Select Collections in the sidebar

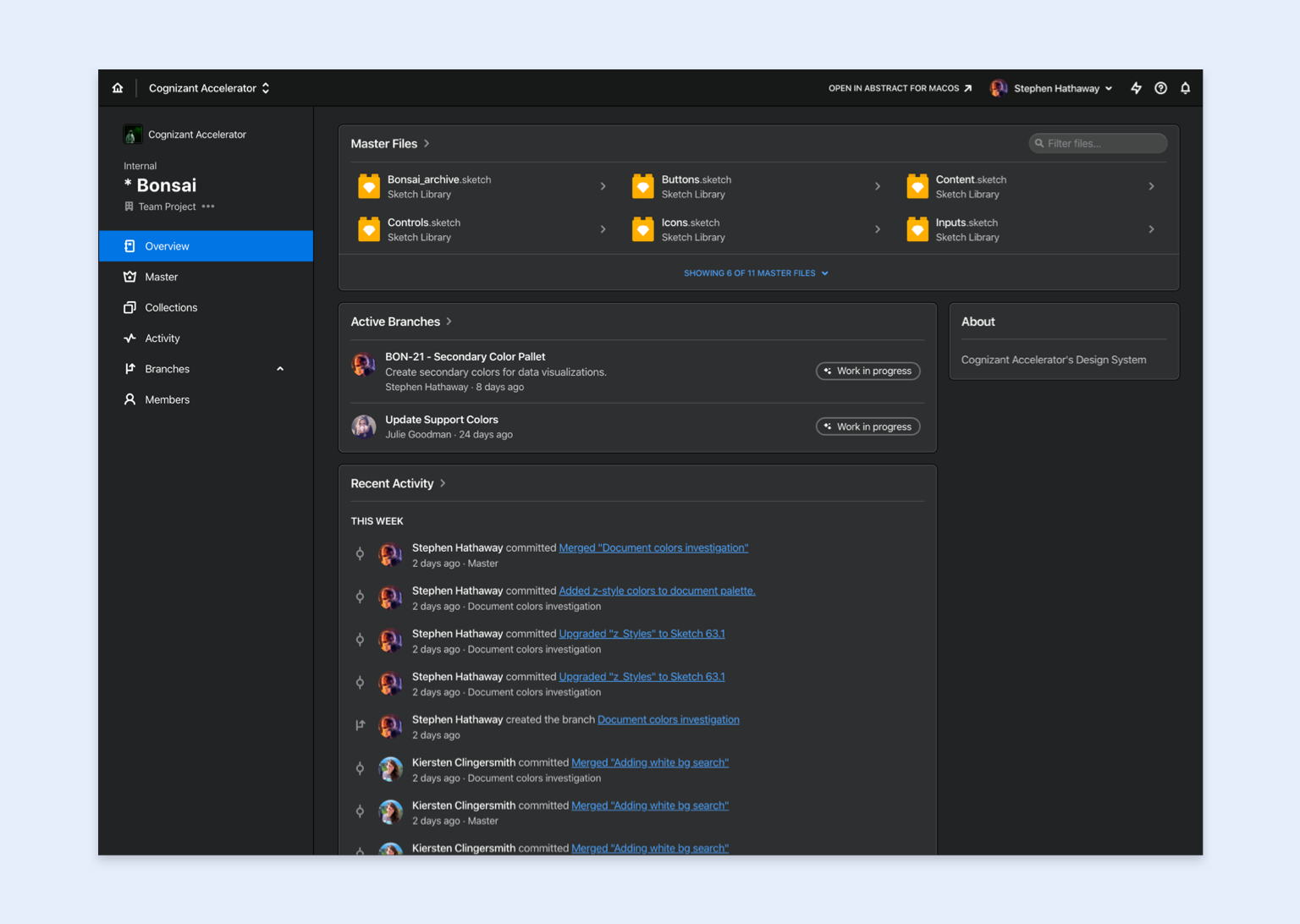[206, 307]
